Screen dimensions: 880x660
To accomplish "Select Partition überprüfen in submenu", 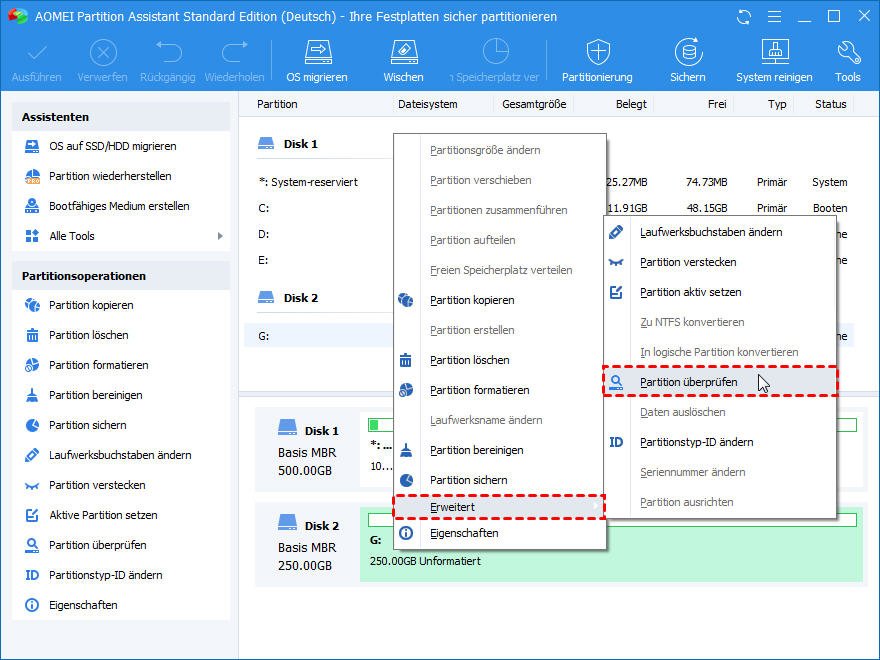I will pyautogui.click(x=720, y=382).
